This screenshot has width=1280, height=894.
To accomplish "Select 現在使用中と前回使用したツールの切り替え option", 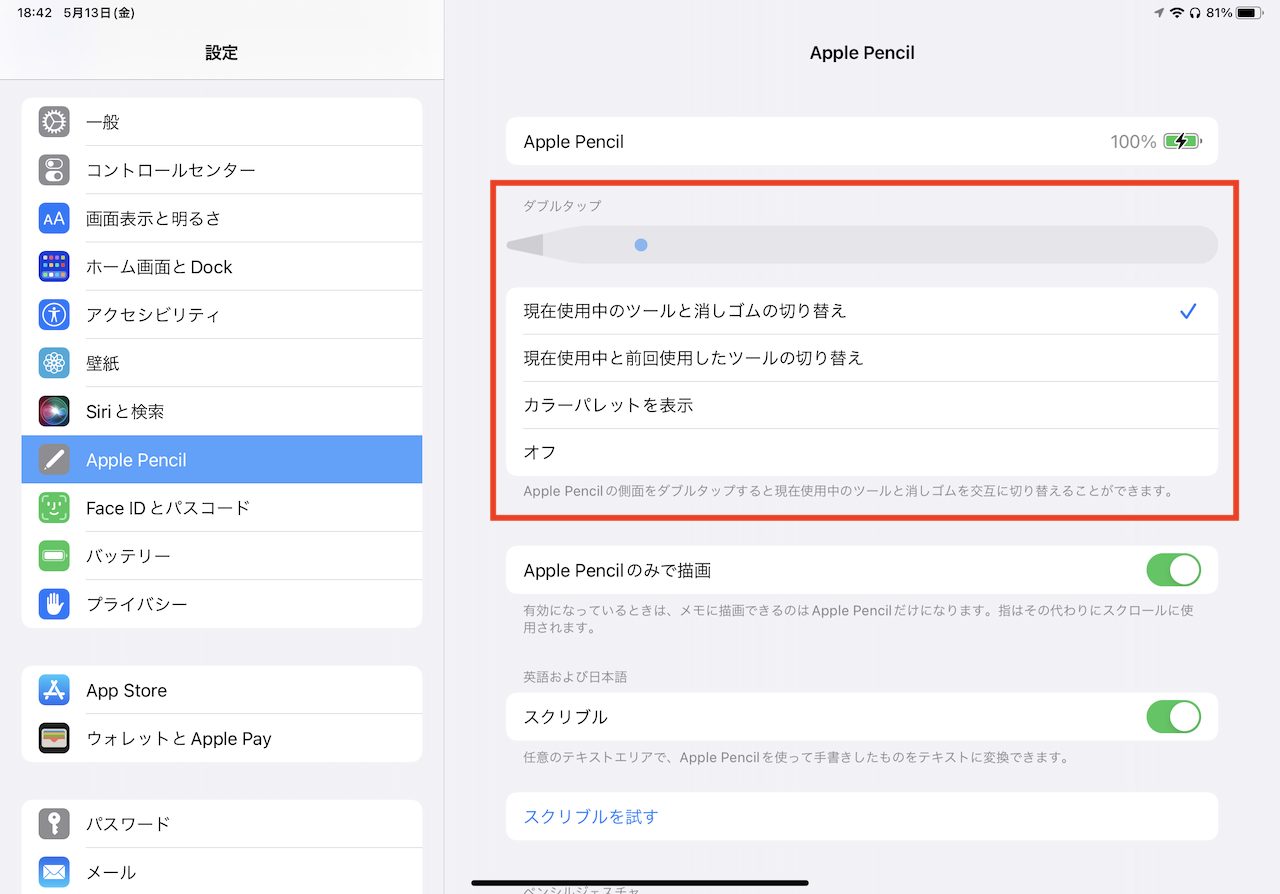I will coord(861,358).
